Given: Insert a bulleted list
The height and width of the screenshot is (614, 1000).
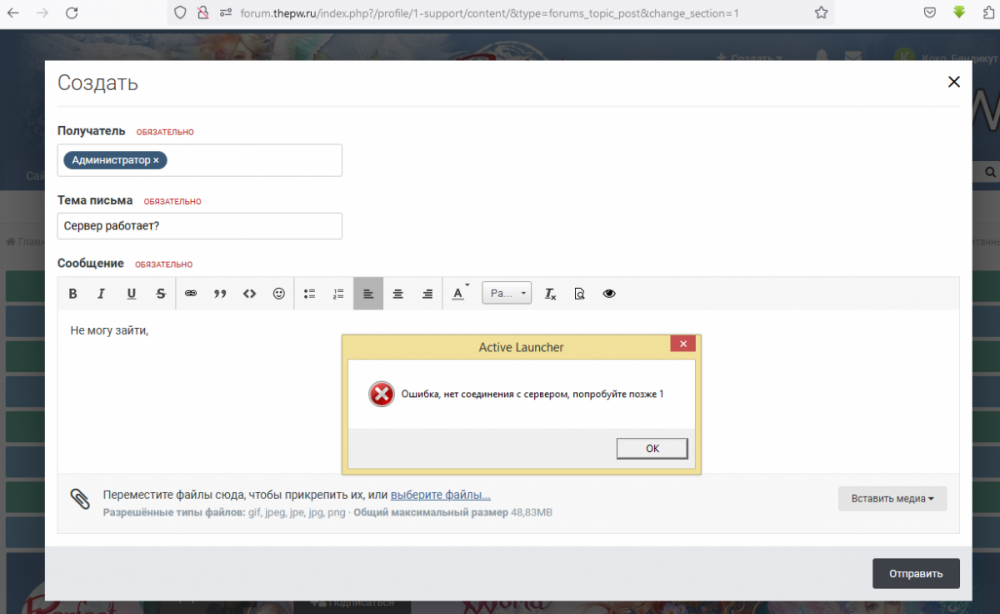Looking at the screenshot, I should coord(309,293).
